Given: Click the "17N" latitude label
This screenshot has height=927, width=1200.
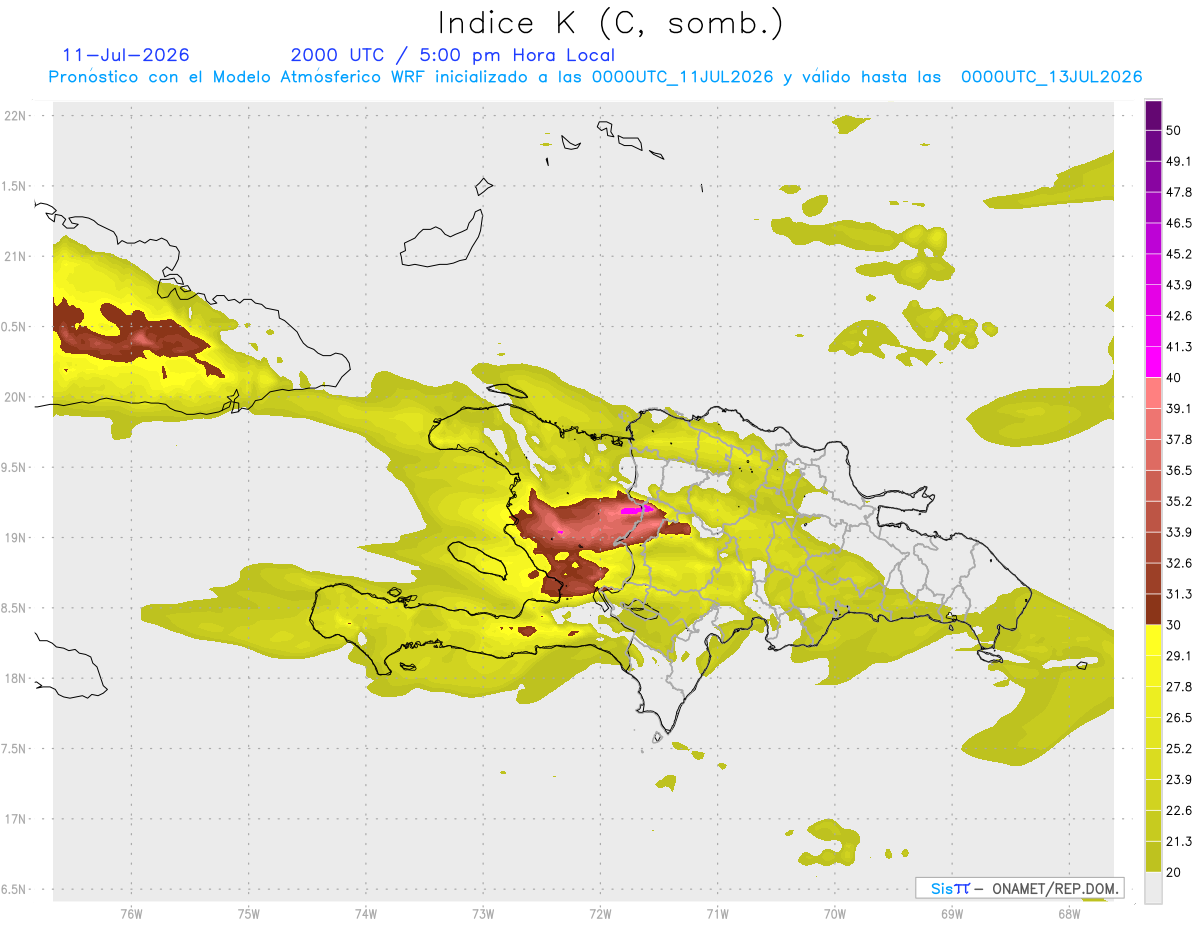Looking at the screenshot, I should (15, 820).
